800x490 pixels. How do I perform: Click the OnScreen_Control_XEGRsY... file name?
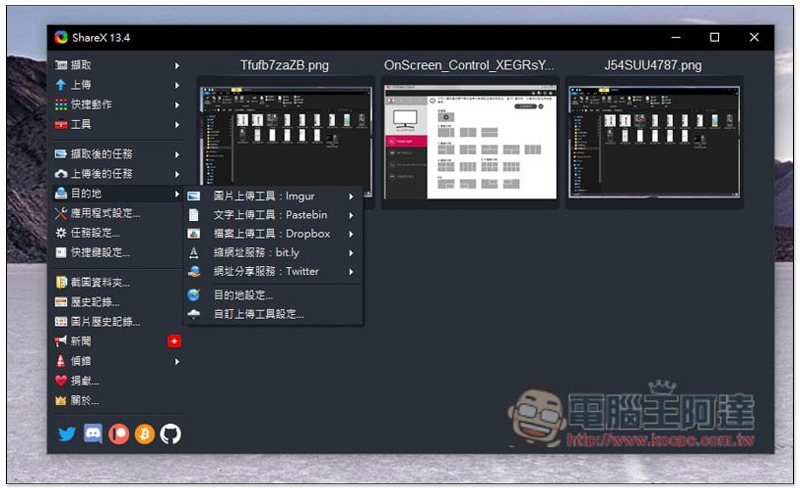468,65
